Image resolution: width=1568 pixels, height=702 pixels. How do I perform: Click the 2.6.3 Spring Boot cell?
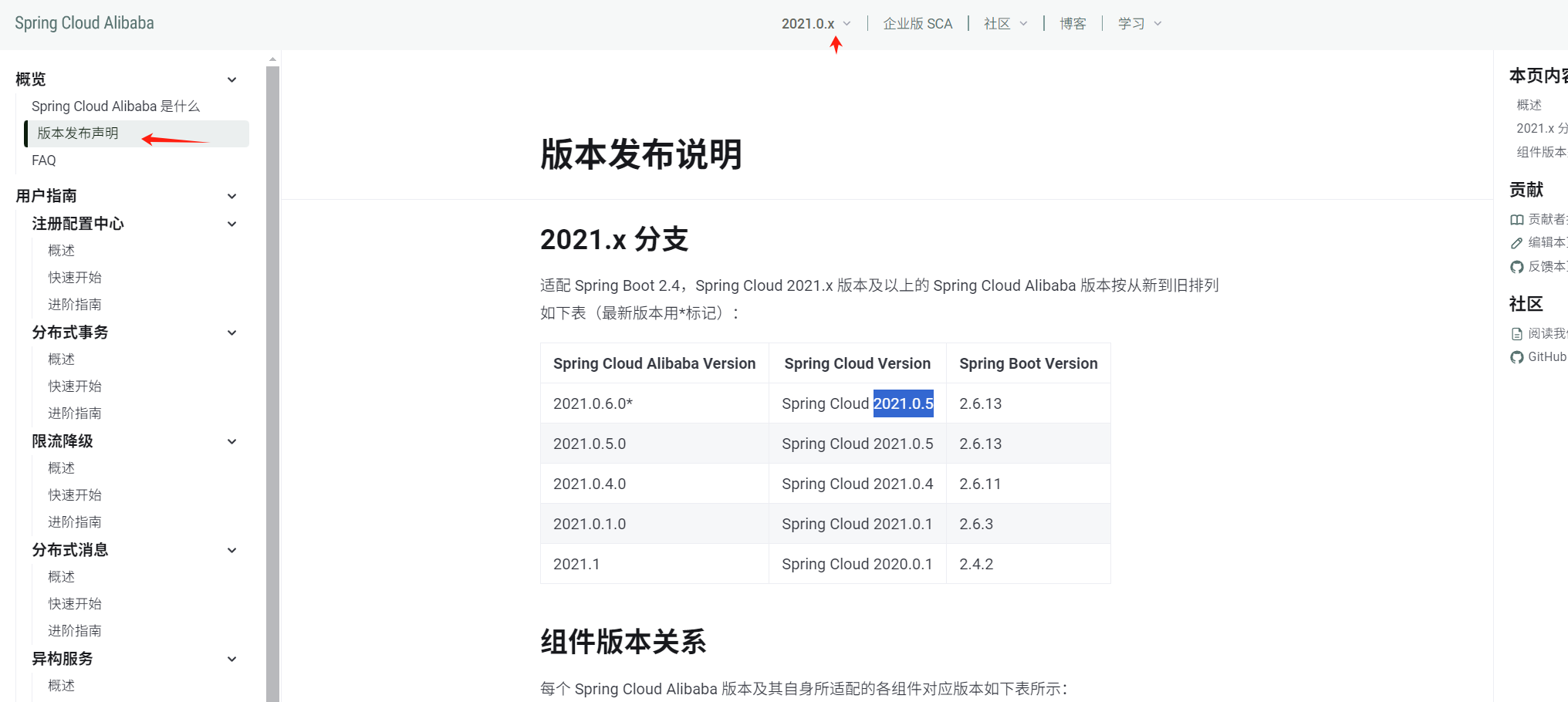click(x=1029, y=524)
